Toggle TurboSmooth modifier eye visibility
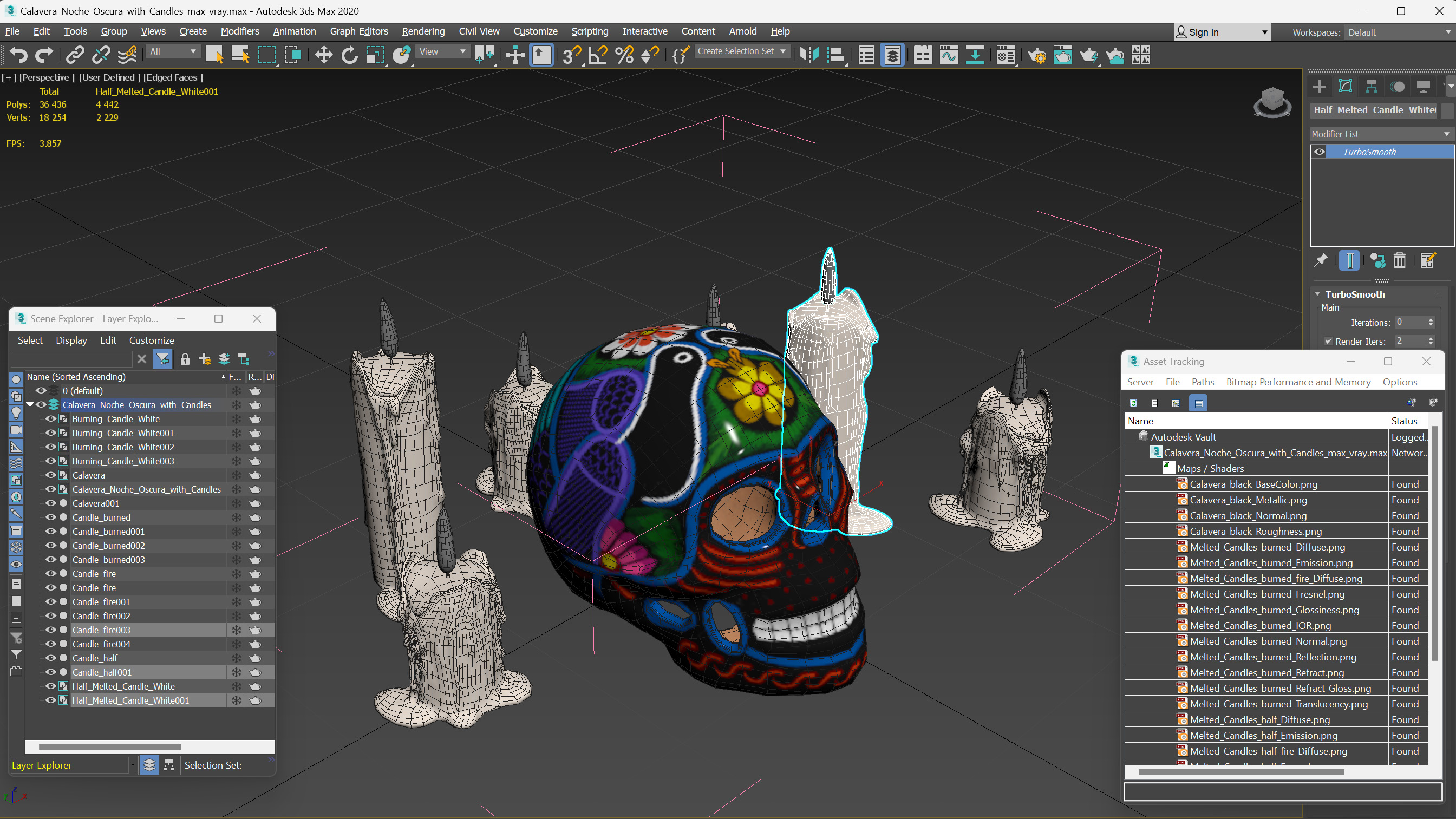This screenshot has height=819, width=1456. tap(1319, 152)
